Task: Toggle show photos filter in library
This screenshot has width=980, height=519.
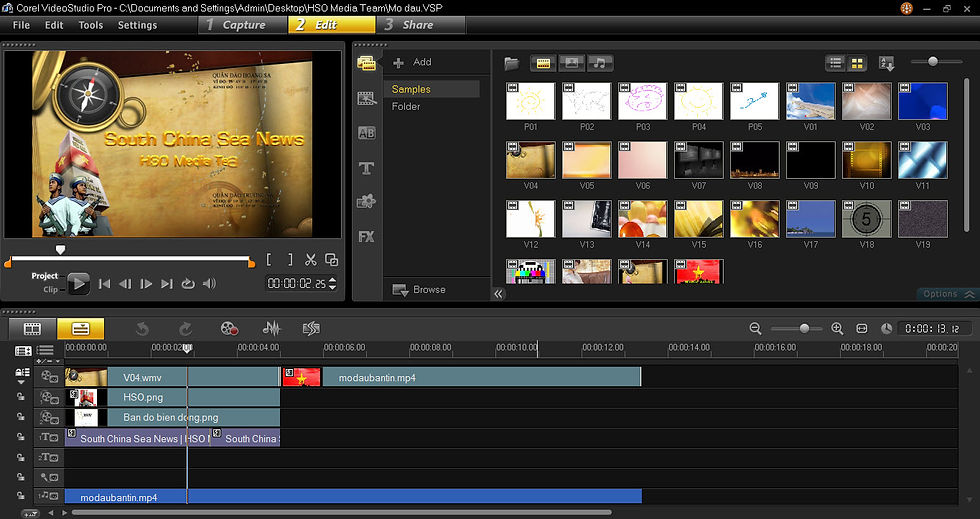Action: click(x=571, y=63)
